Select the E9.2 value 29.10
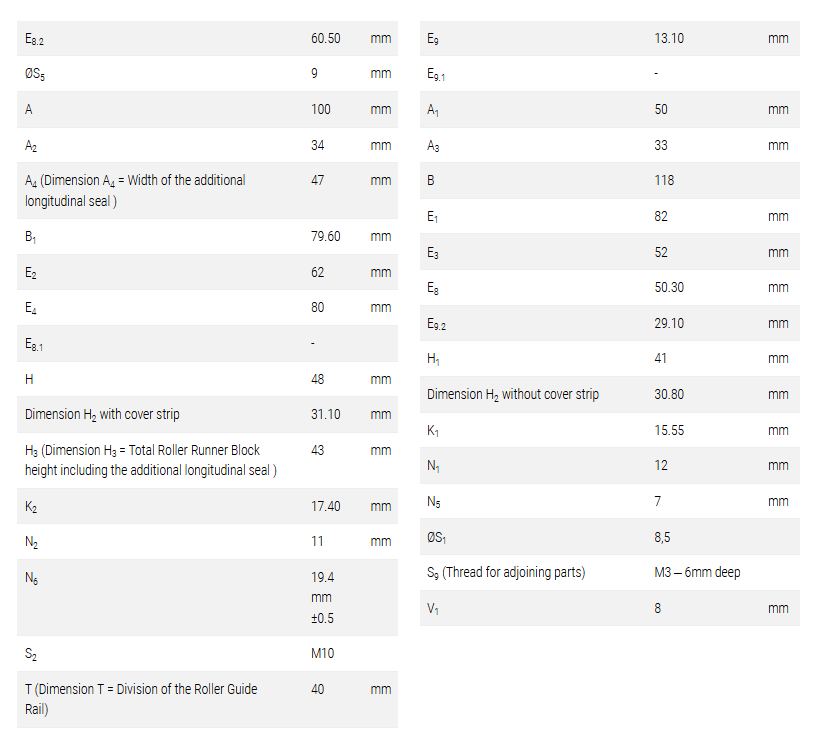Viewport: 817px width, 742px height. click(x=669, y=324)
